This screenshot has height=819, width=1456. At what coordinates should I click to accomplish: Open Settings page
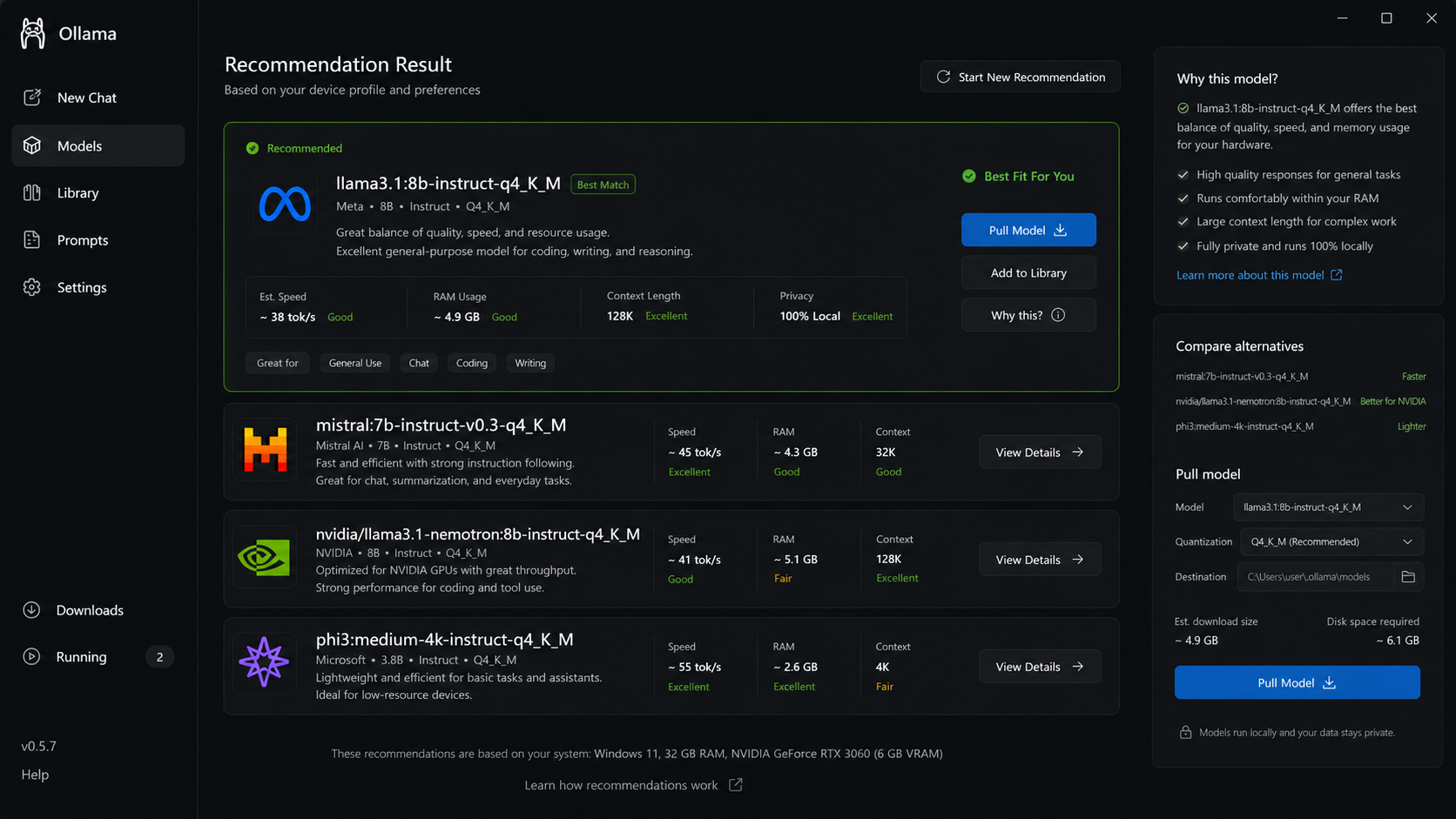click(x=98, y=287)
